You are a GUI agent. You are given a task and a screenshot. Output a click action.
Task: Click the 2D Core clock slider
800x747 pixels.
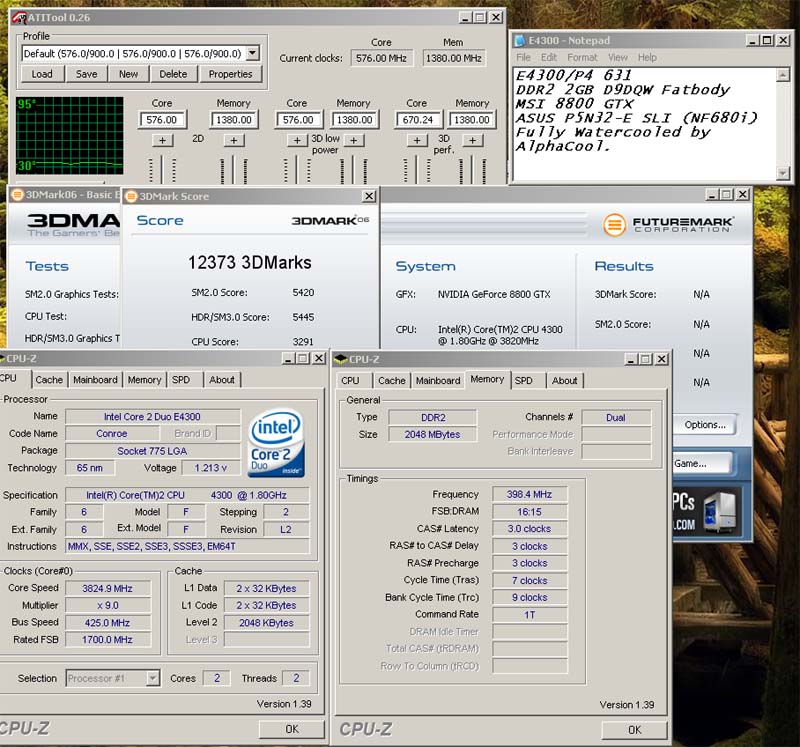pyautogui.click(x=162, y=170)
